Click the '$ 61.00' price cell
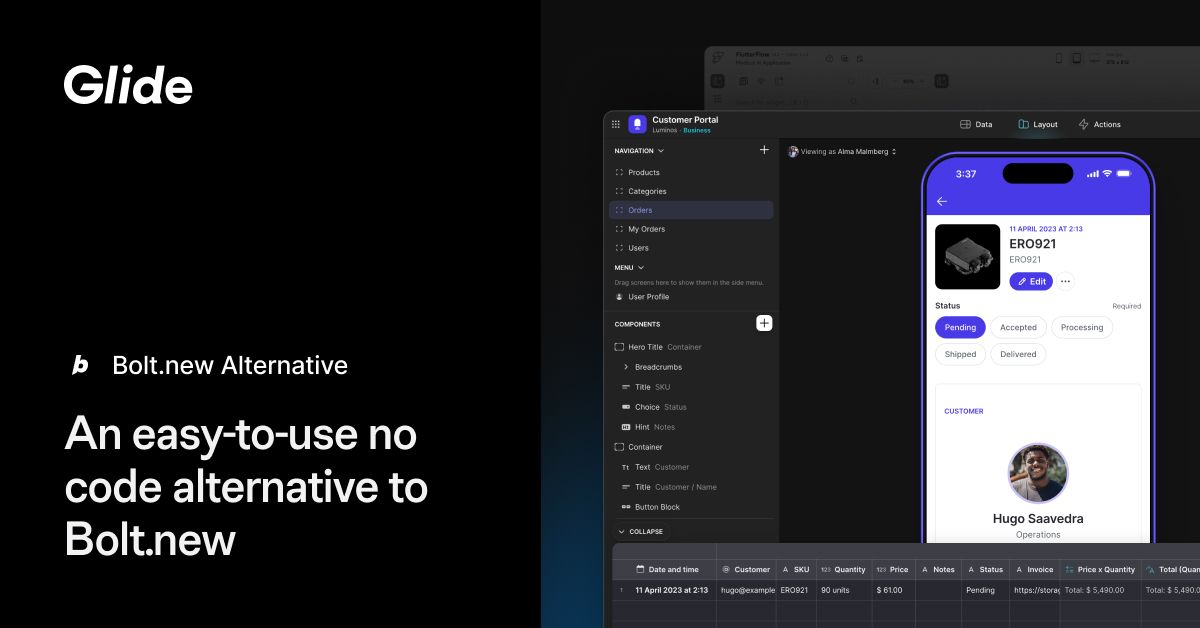Viewport: 1200px width, 628px height. pyautogui.click(x=891, y=590)
